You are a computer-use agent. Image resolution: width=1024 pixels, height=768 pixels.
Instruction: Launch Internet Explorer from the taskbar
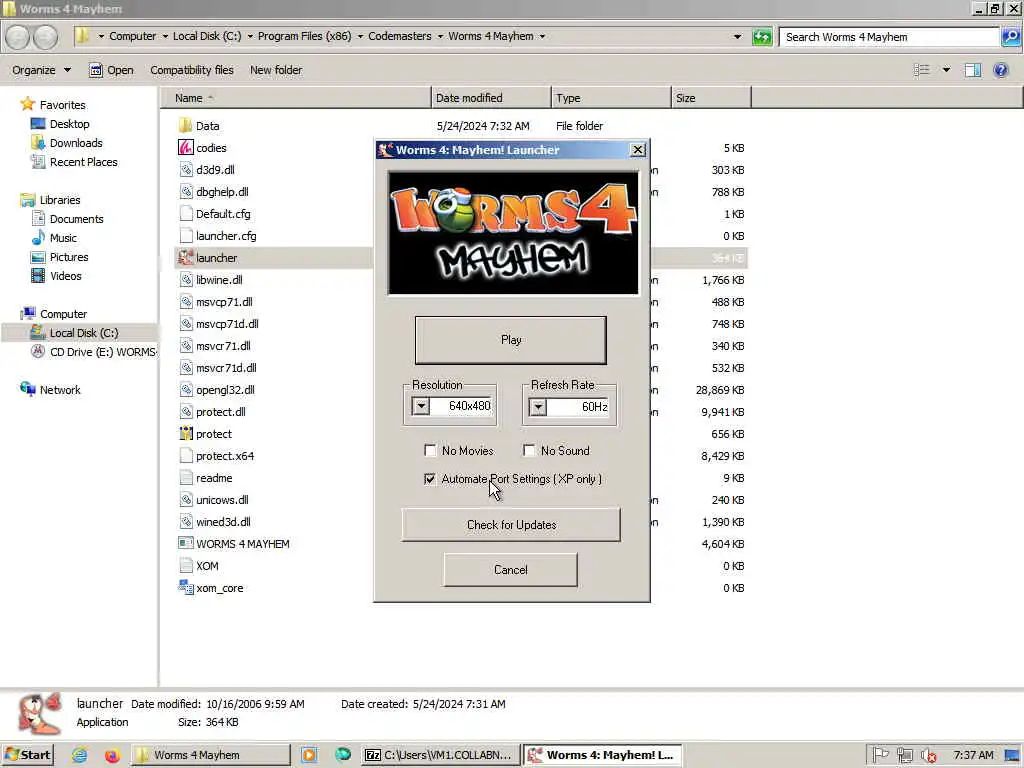[x=80, y=755]
